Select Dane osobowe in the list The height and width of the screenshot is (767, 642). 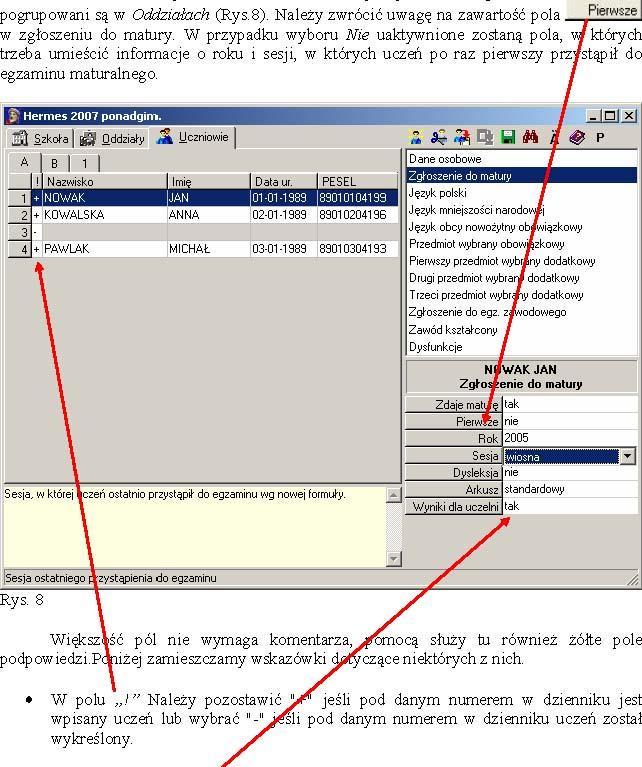[522, 159]
